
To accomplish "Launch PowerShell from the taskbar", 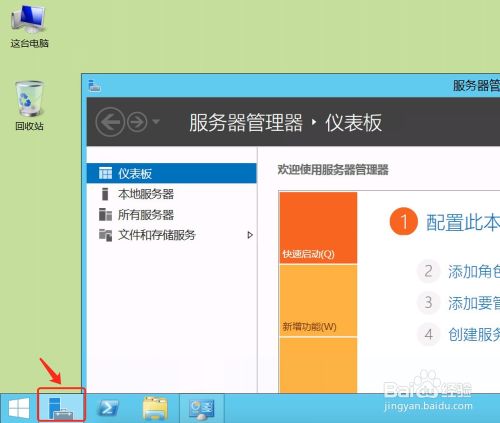I will tap(108, 408).
